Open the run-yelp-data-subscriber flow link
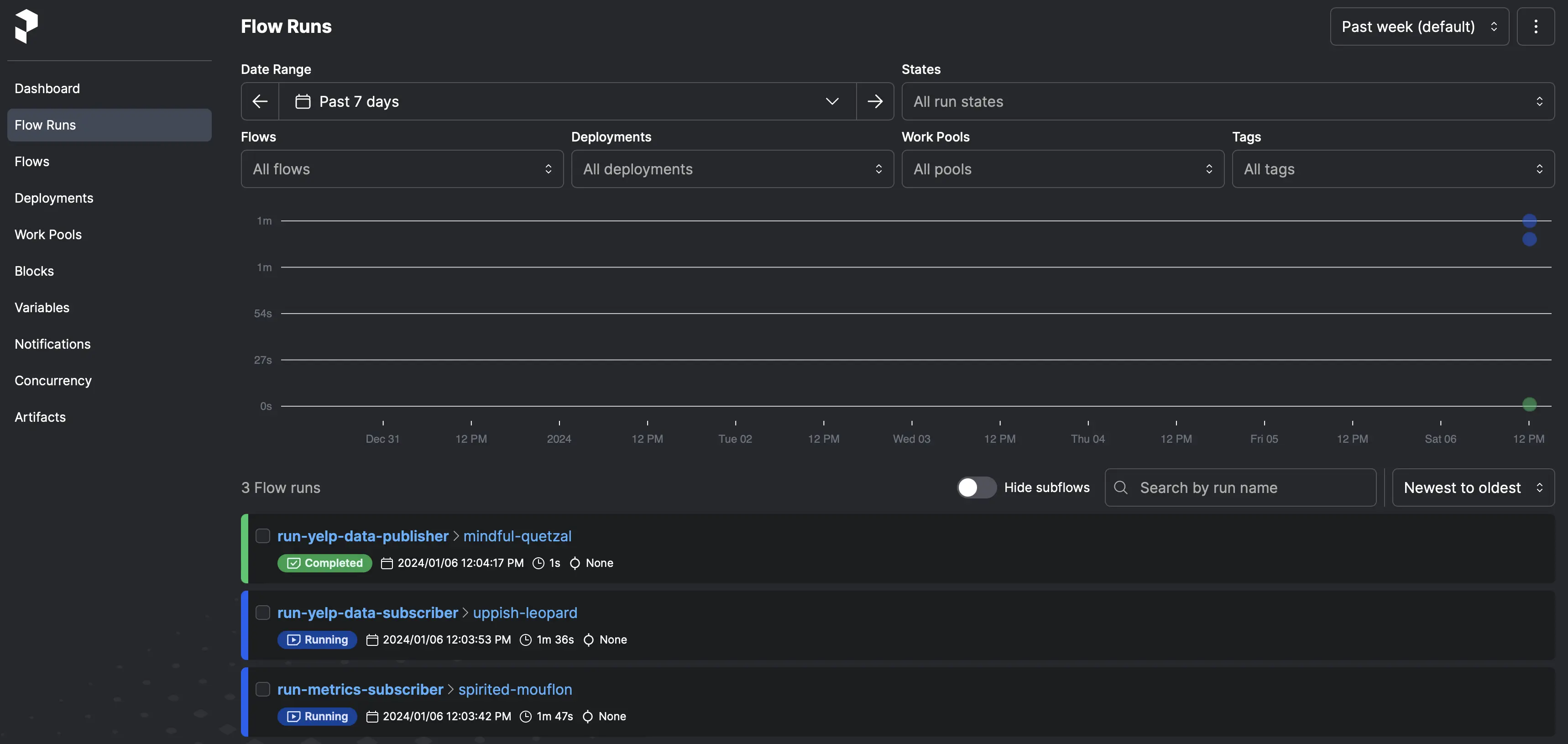 [368, 613]
